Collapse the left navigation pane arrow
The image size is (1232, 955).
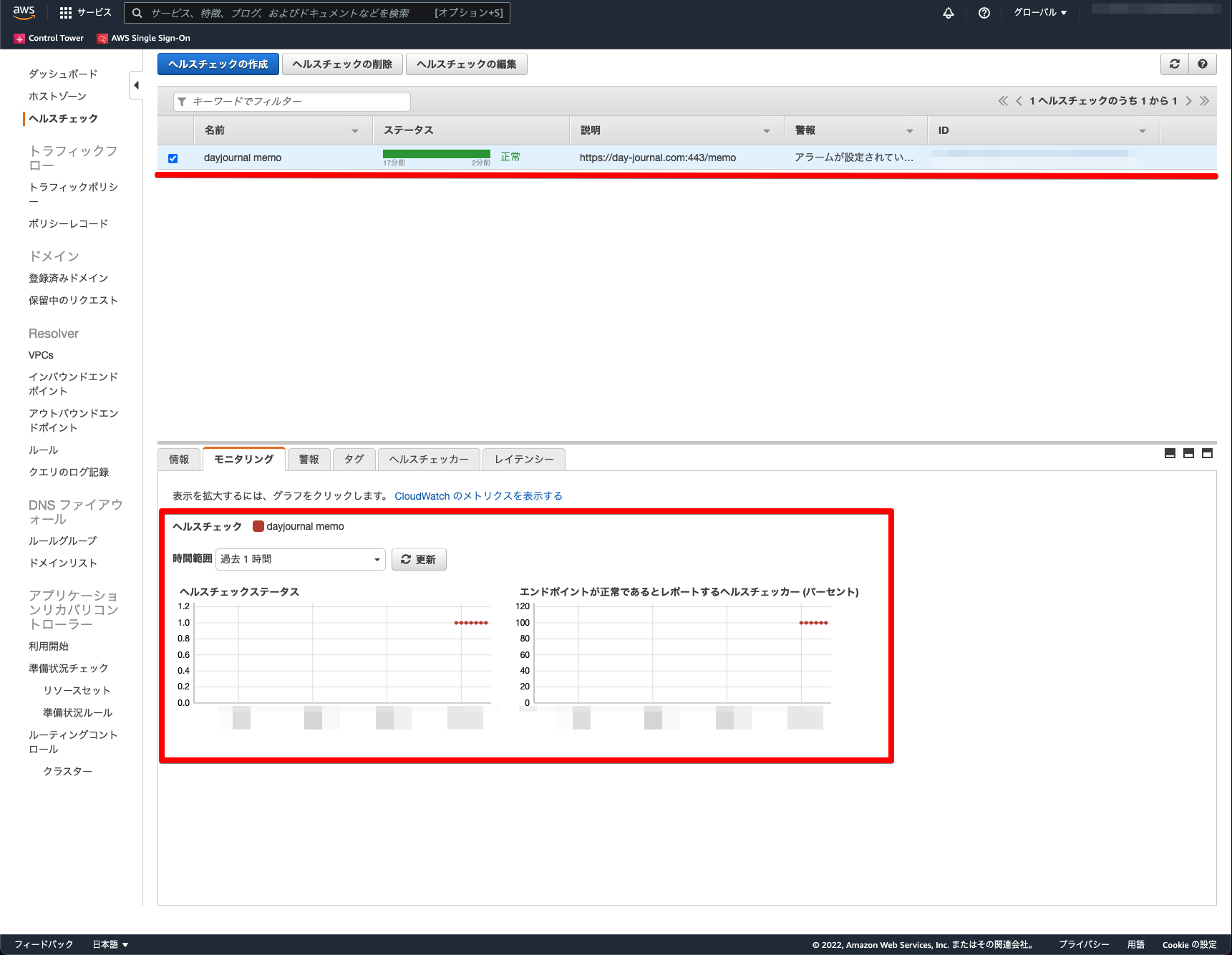pyautogui.click(x=136, y=85)
